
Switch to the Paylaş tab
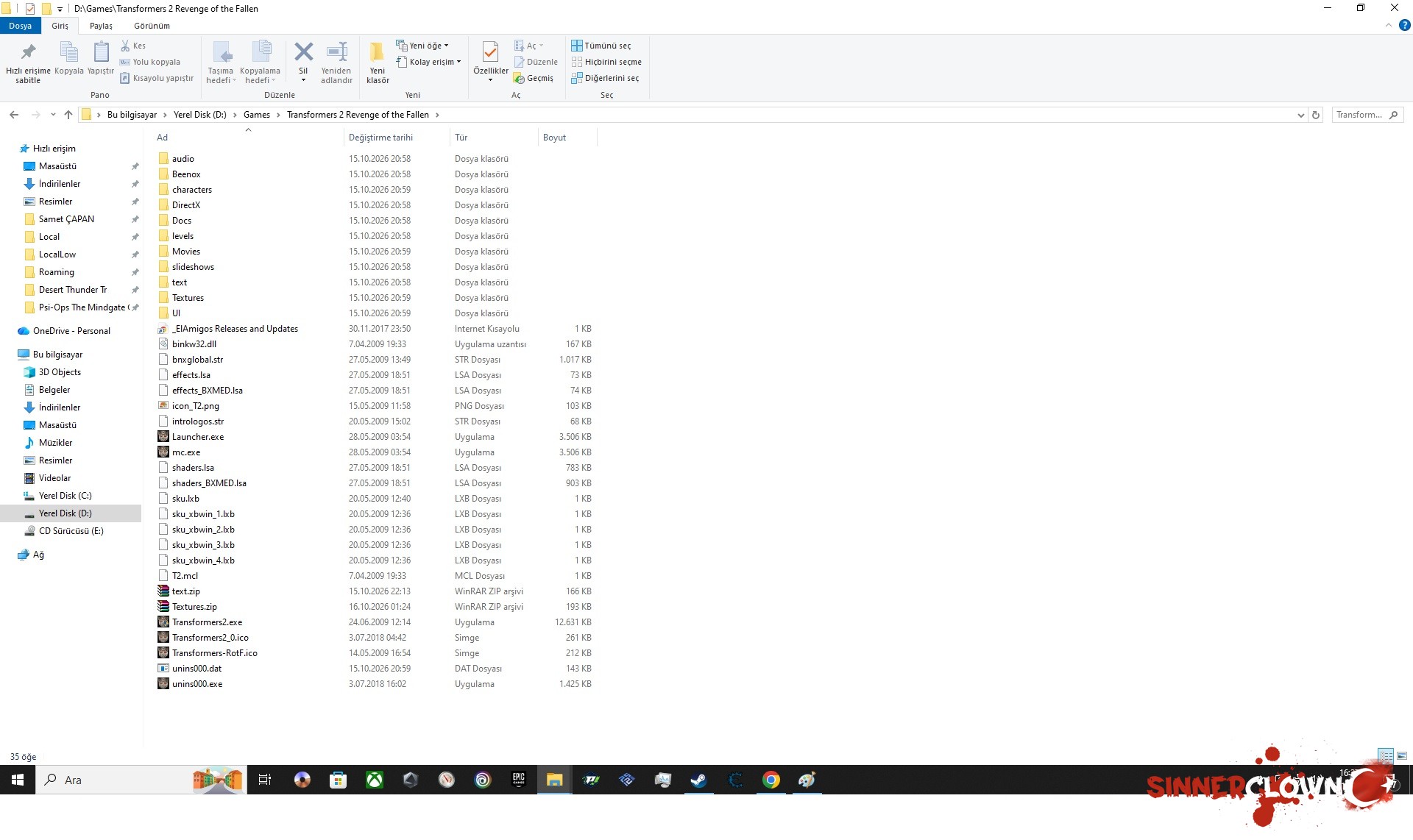(101, 26)
